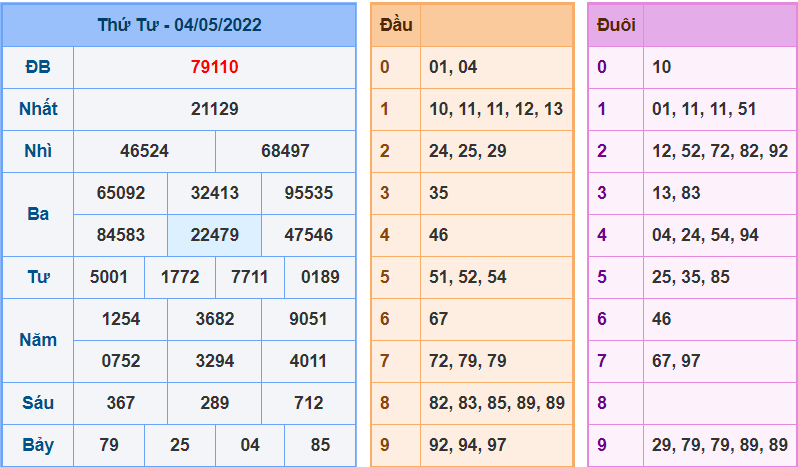
Task: Select seventh prize number 79
Action: click(109, 445)
